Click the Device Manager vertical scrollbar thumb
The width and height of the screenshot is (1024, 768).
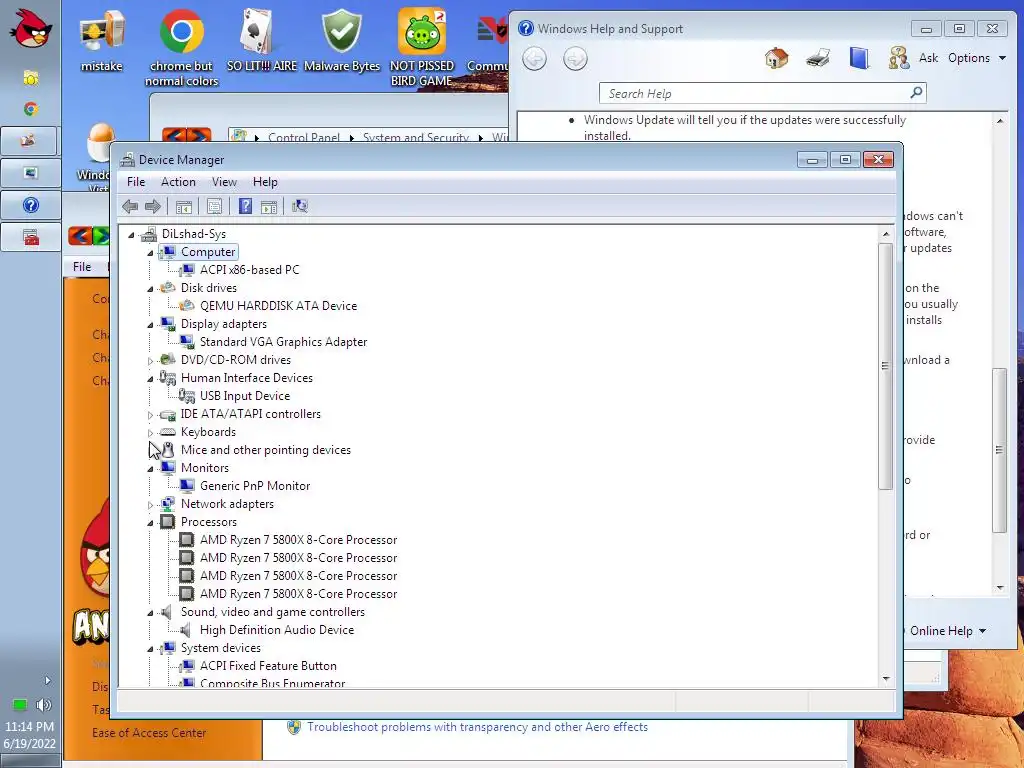(886, 366)
